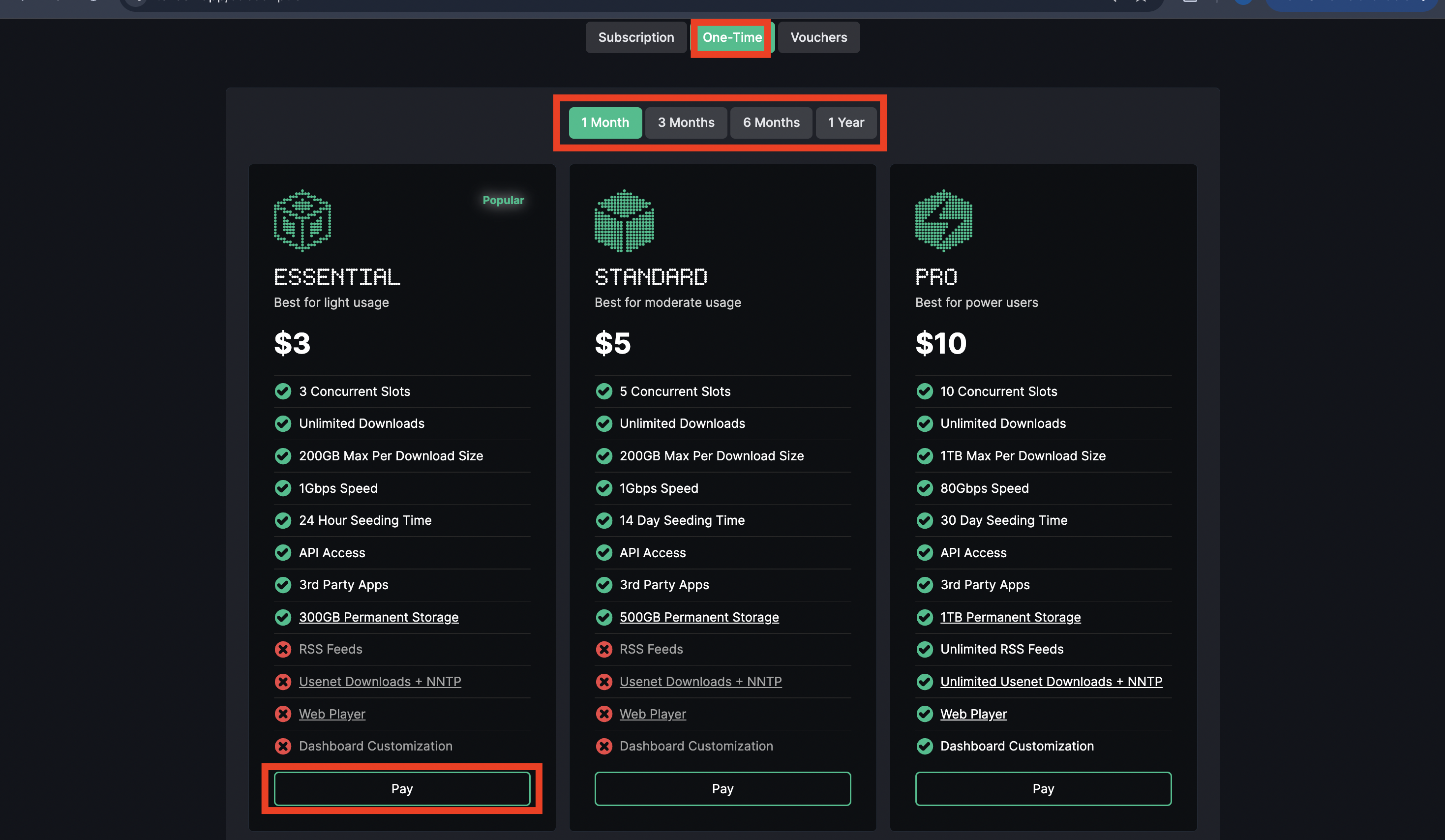This screenshot has width=1445, height=840.
Task: Click the green check beside 1TB Max Per Download Size
Action: [x=924, y=456]
